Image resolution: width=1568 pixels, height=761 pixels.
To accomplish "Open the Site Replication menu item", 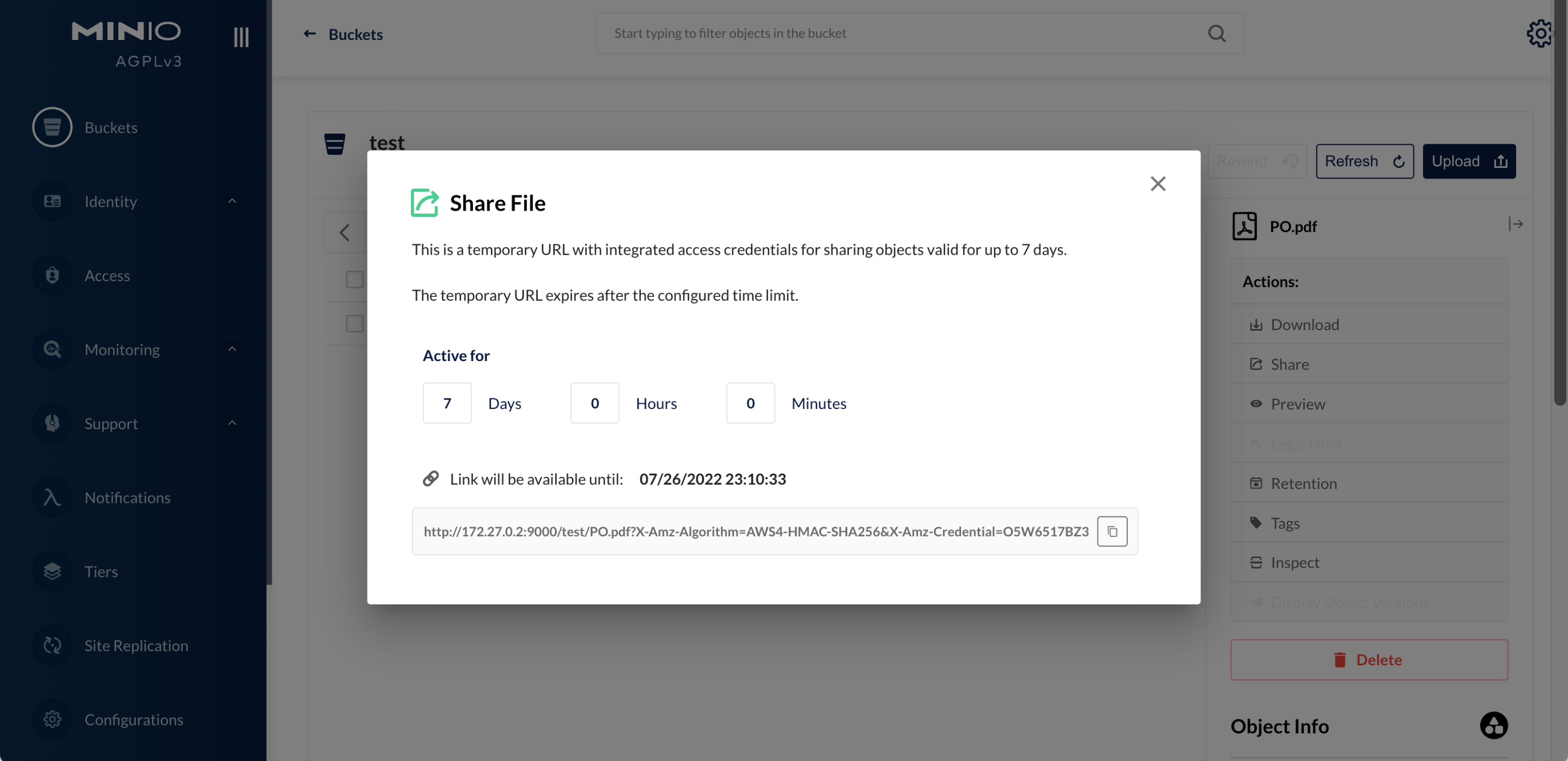I will [x=136, y=646].
